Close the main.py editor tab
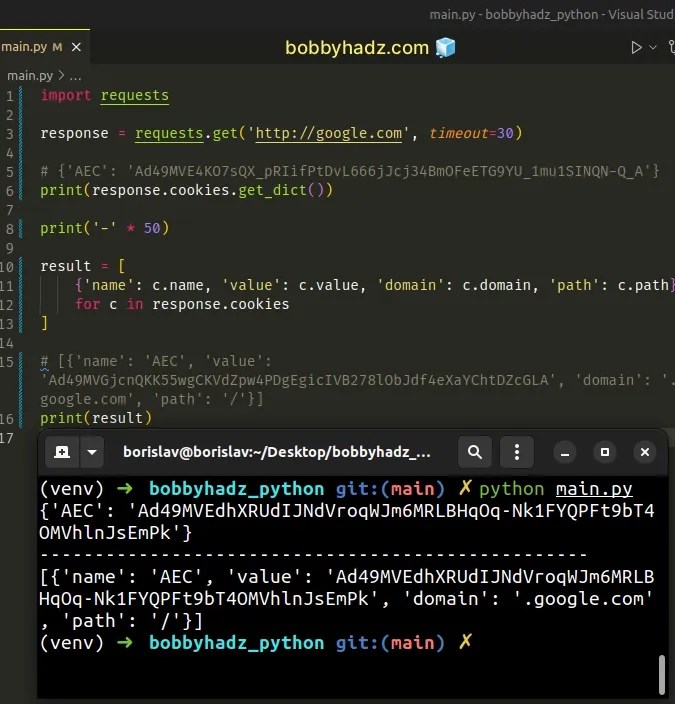This screenshot has height=704, width=675. tap(76, 47)
